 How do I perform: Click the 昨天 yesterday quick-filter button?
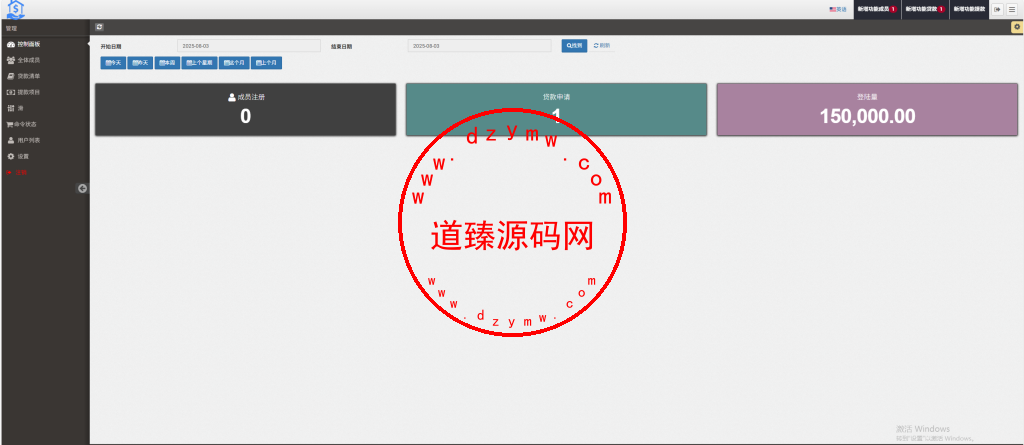tap(140, 63)
